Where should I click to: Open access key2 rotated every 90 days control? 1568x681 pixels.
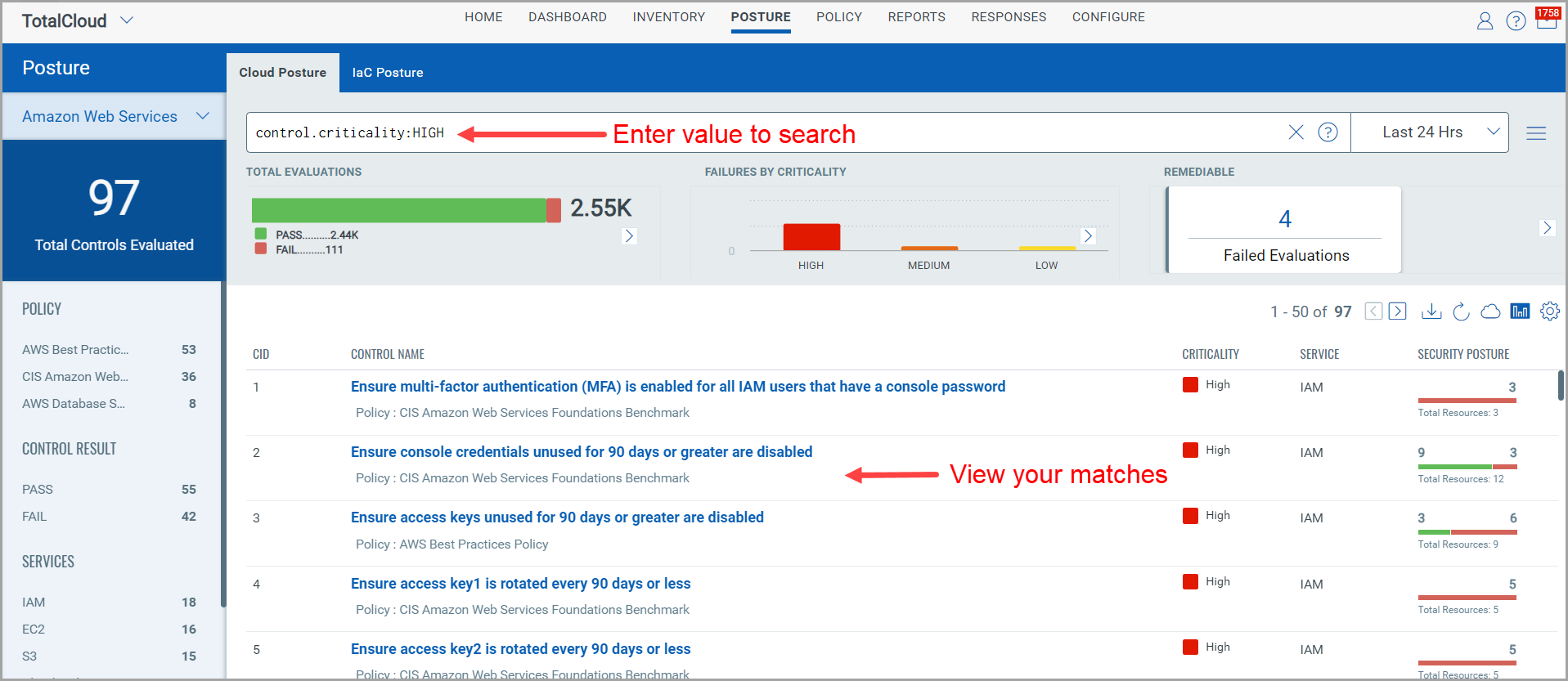521,649
